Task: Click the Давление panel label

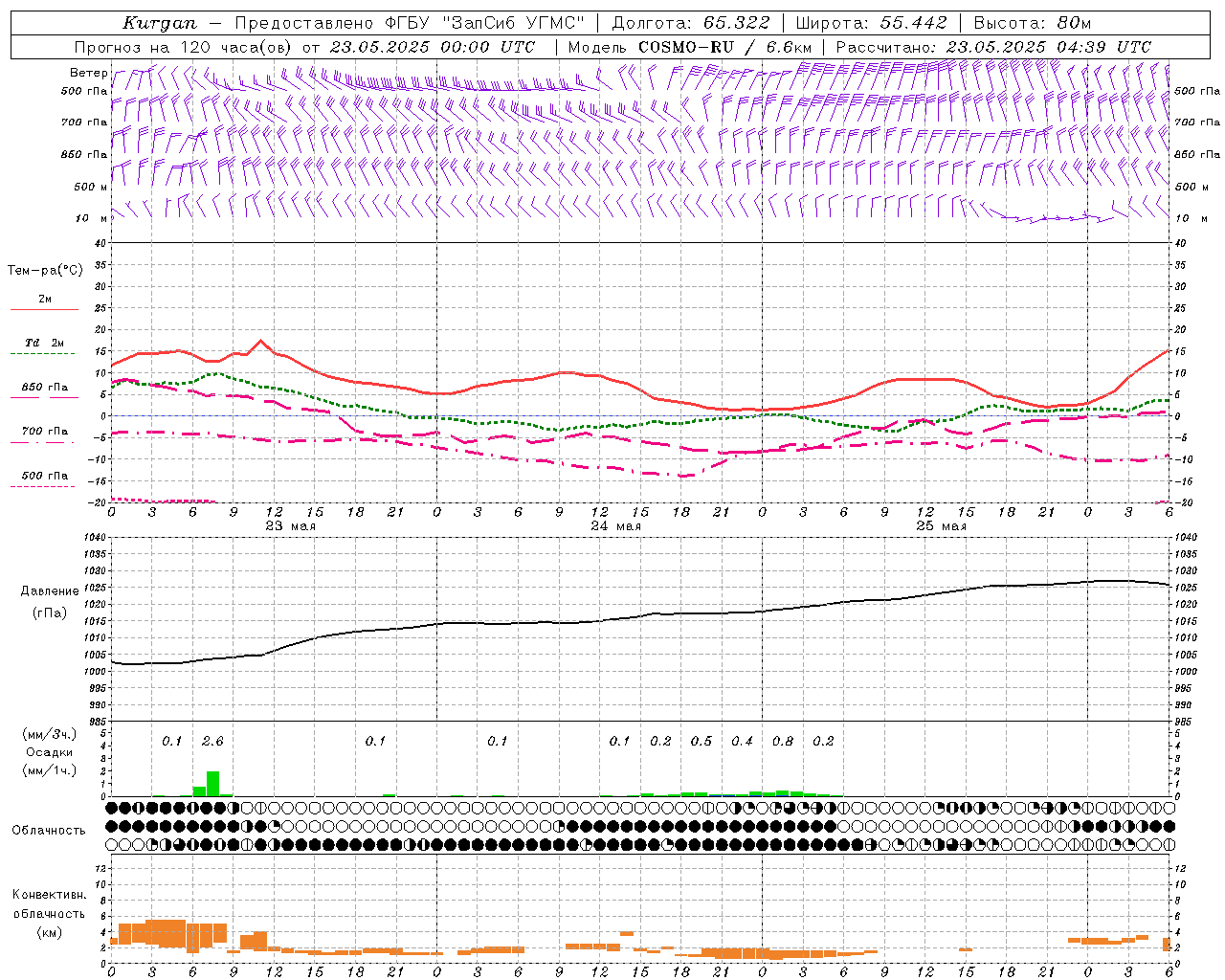Action: coord(50,591)
